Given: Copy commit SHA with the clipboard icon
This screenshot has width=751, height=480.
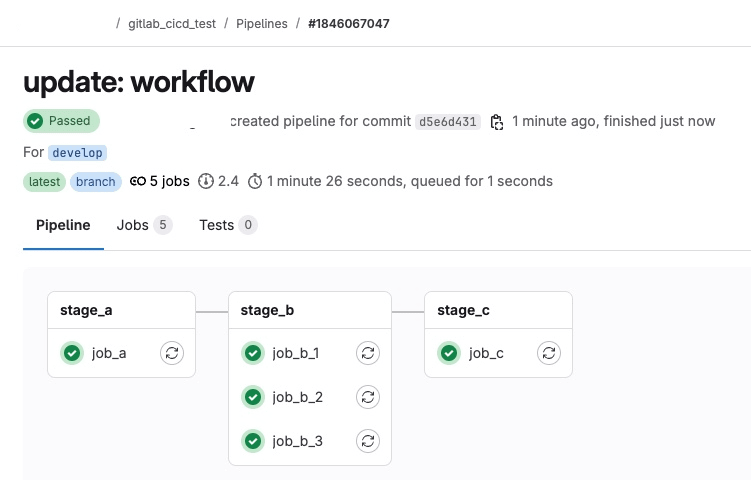Looking at the screenshot, I should coord(497,122).
